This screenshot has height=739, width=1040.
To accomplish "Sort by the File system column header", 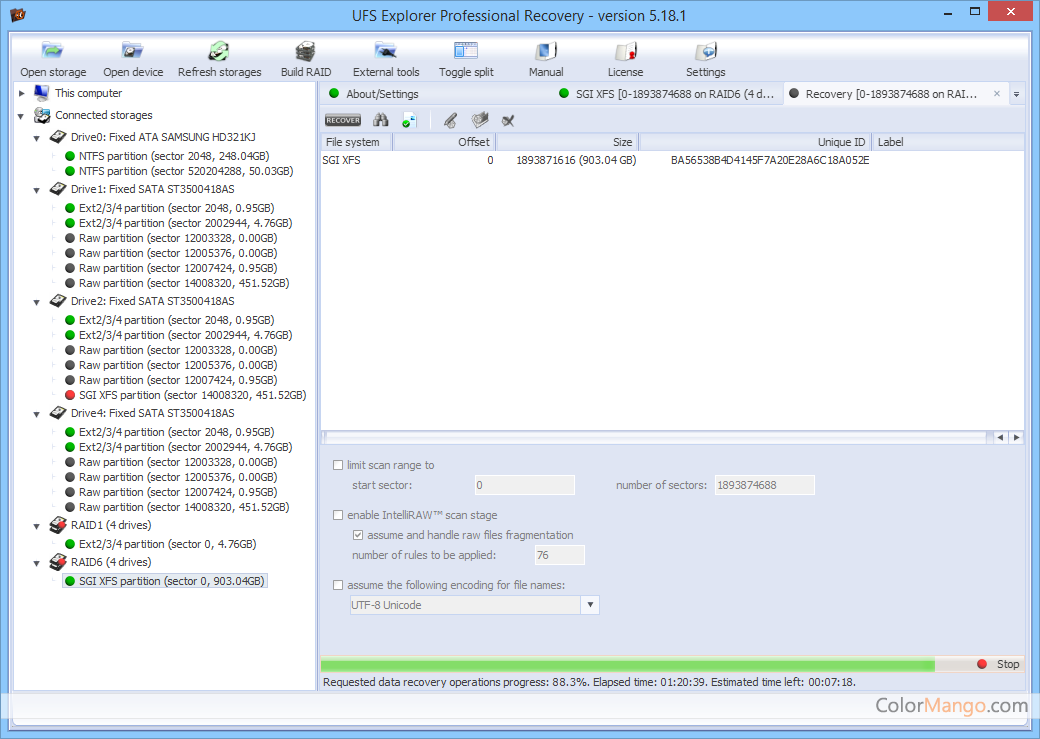I will [356, 142].
